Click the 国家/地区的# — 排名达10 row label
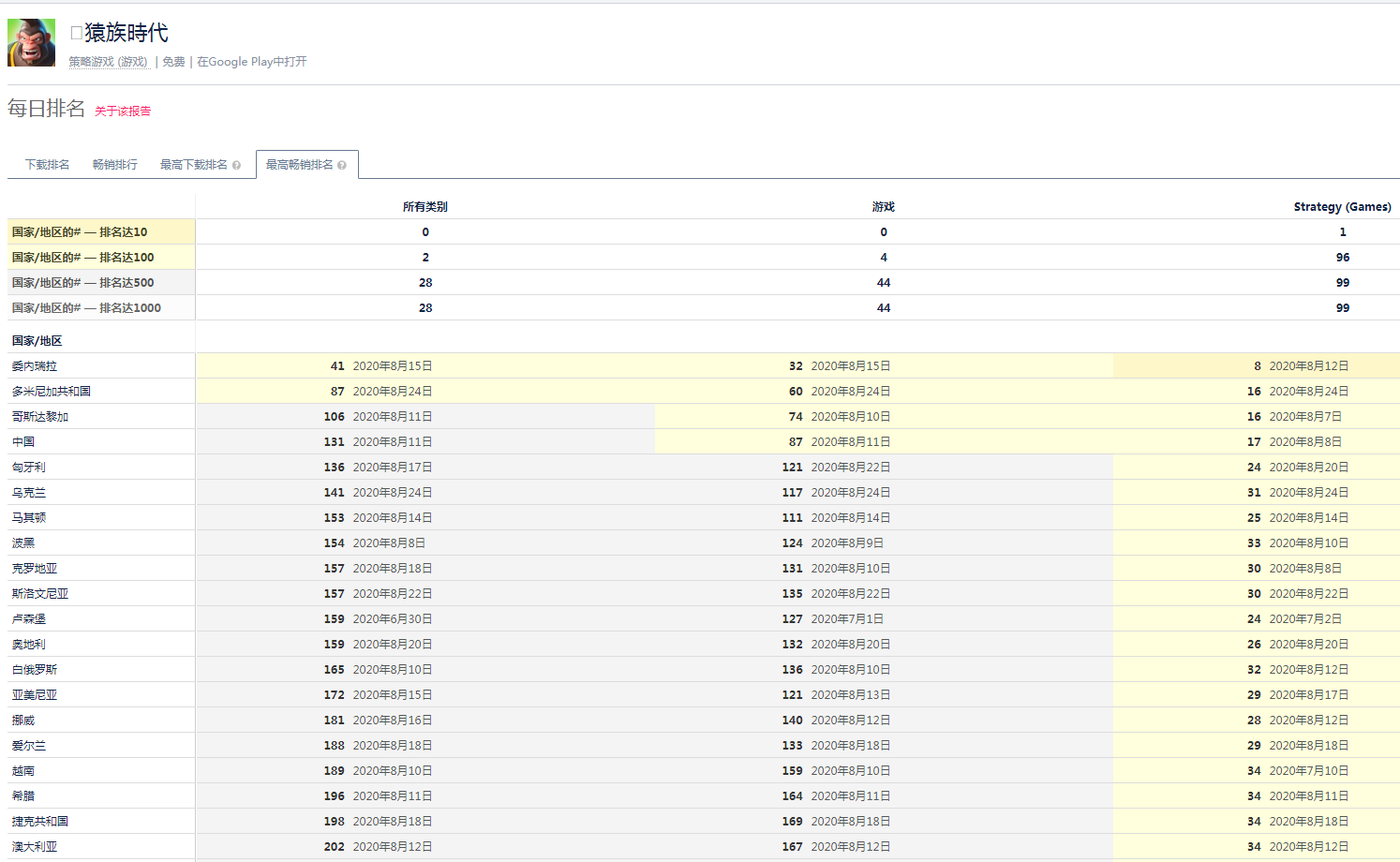The width and height of the screenshot is (1400, 862). pyautogui.click(x=80, y=232)
